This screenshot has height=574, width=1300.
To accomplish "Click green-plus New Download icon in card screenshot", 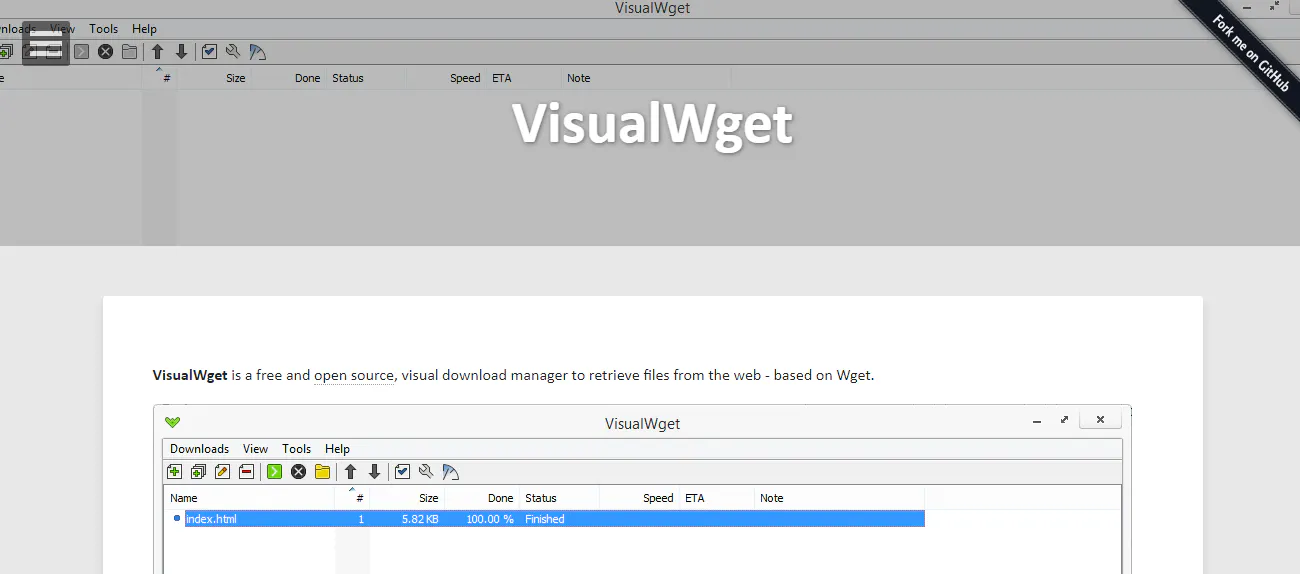I will click(x=174, y=472).
